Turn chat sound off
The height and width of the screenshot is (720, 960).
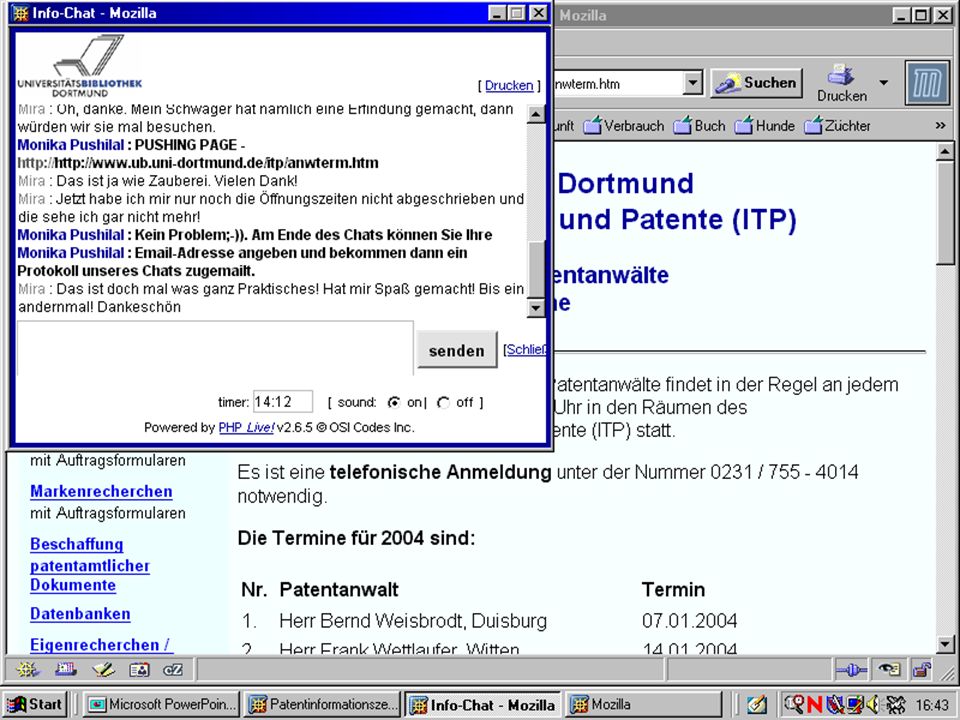pyautogui.click(x=443, y=402)
